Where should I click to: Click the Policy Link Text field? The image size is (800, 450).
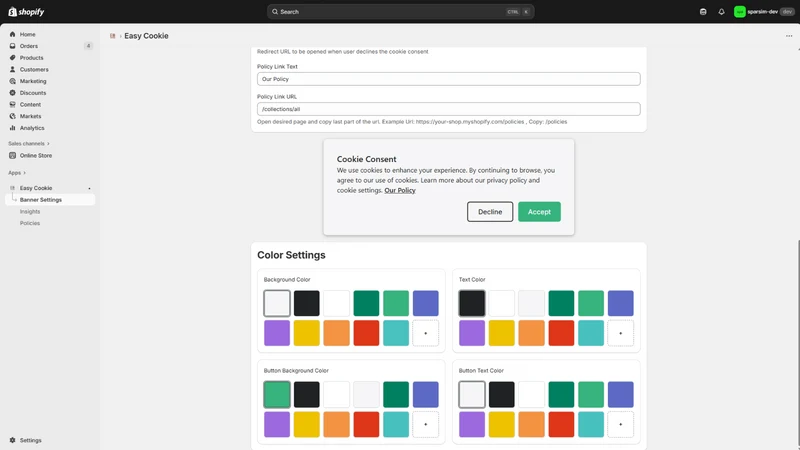[x=448, y=79]
